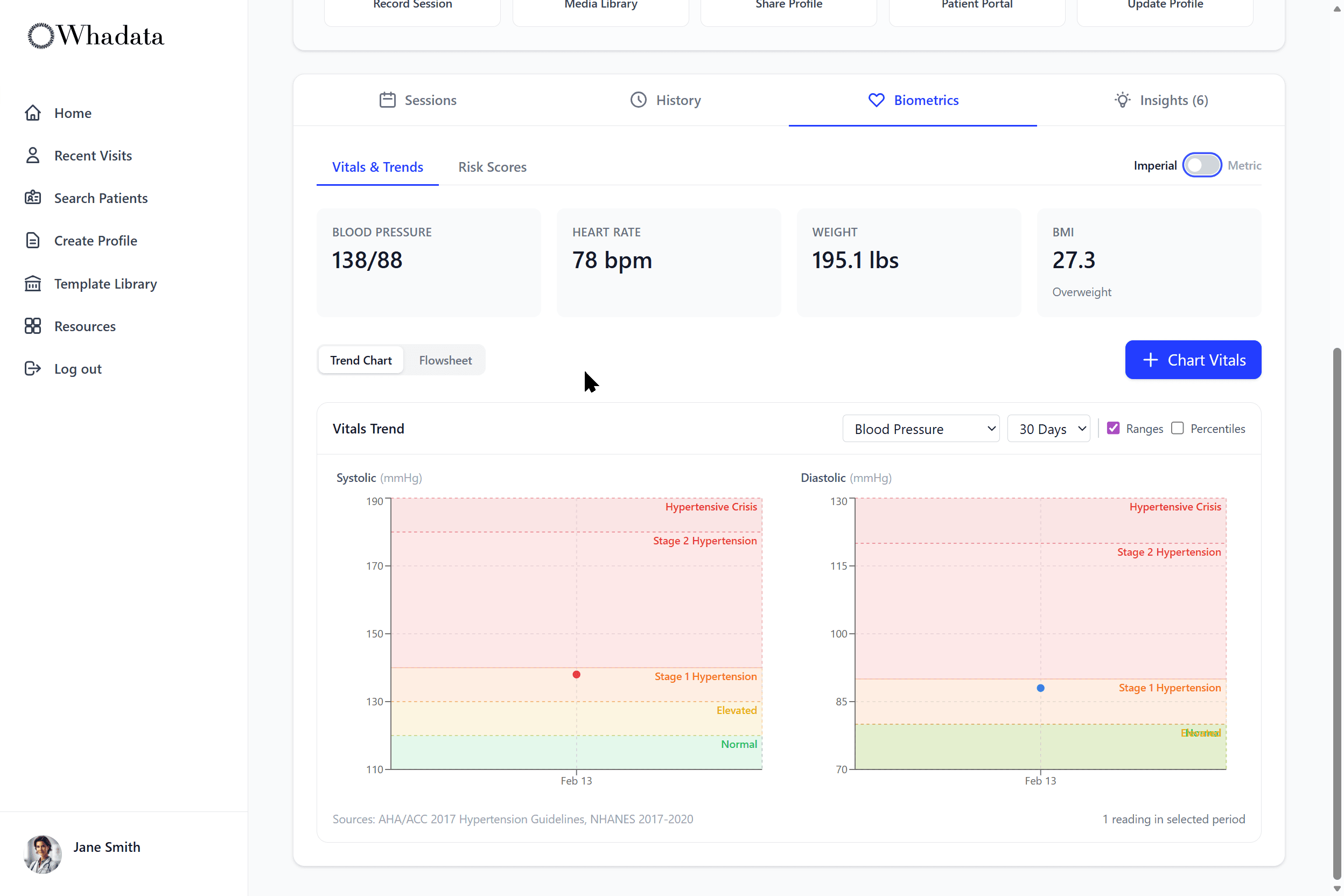Click the Search Patients icon

coord(33,198)
